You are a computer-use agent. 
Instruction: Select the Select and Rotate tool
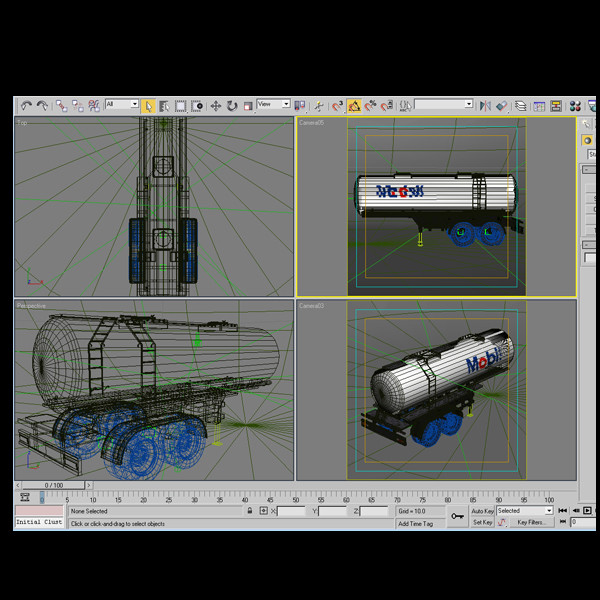click(232, 106)
